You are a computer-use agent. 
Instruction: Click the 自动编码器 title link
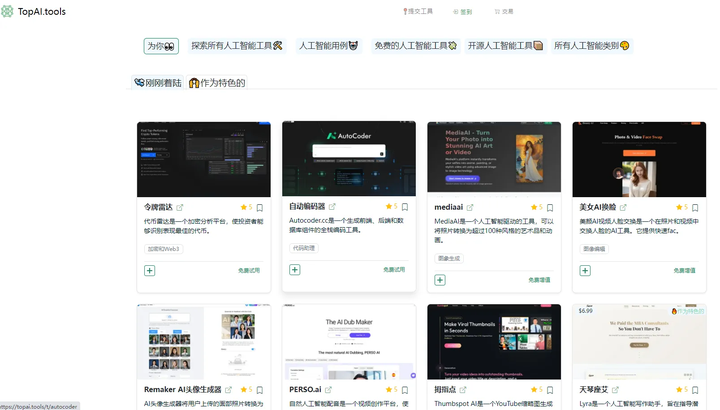(307, 207)
